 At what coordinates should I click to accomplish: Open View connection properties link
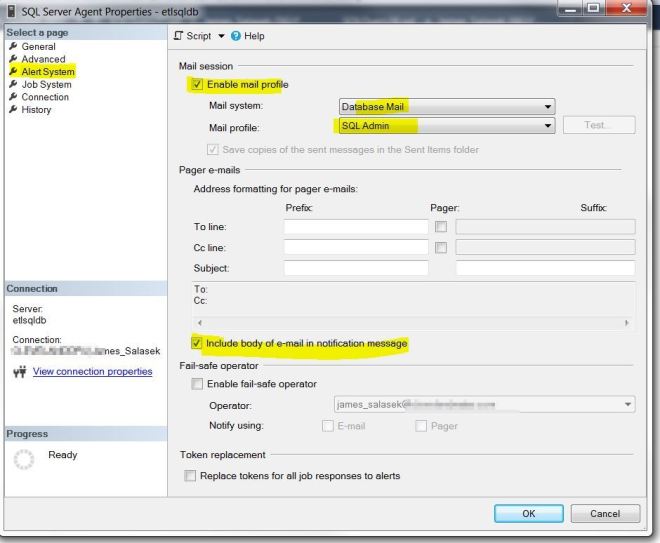click(x=92, y=372)
